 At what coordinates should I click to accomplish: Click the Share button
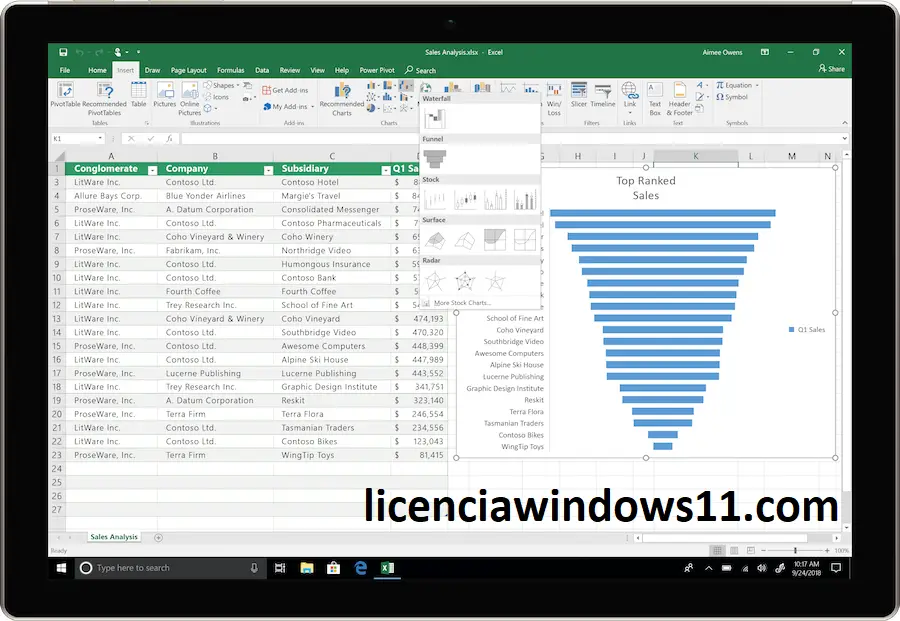click(x=832, y=68)
